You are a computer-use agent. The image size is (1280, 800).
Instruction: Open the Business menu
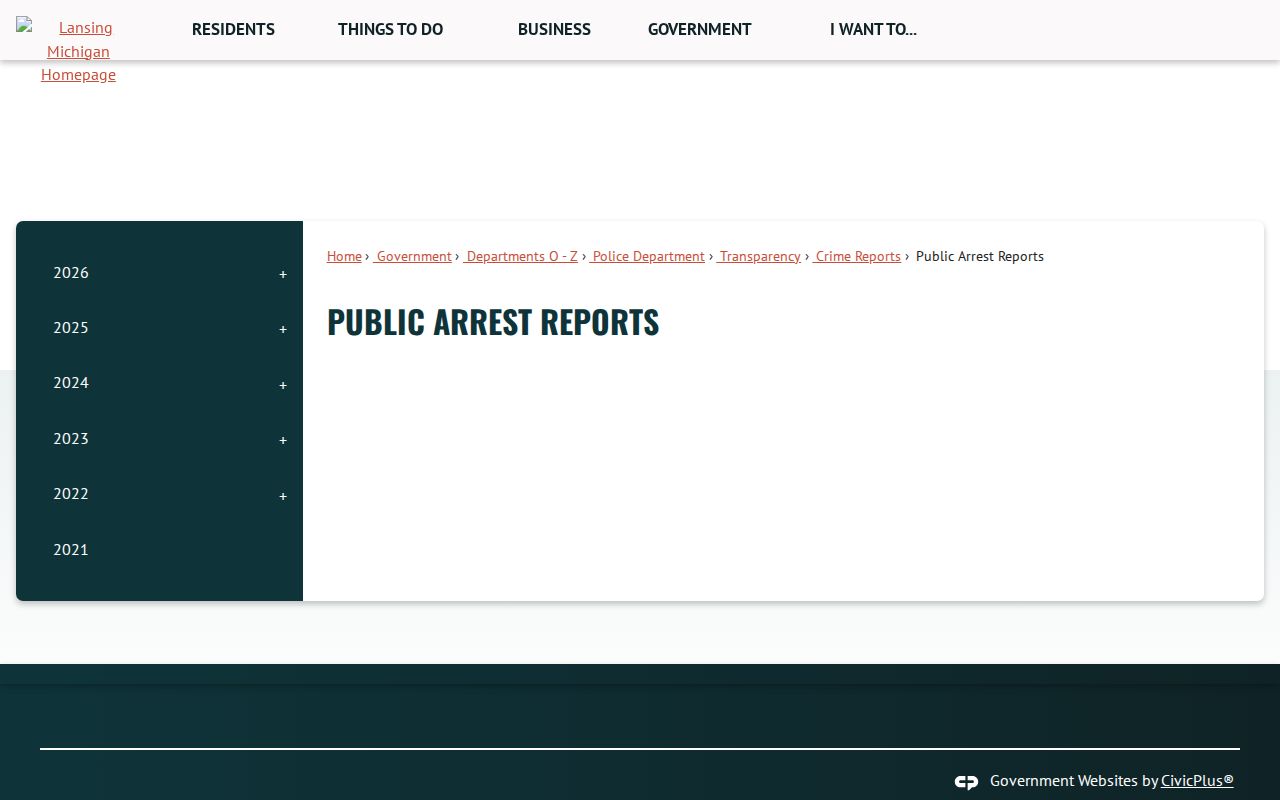pos(554,29)
